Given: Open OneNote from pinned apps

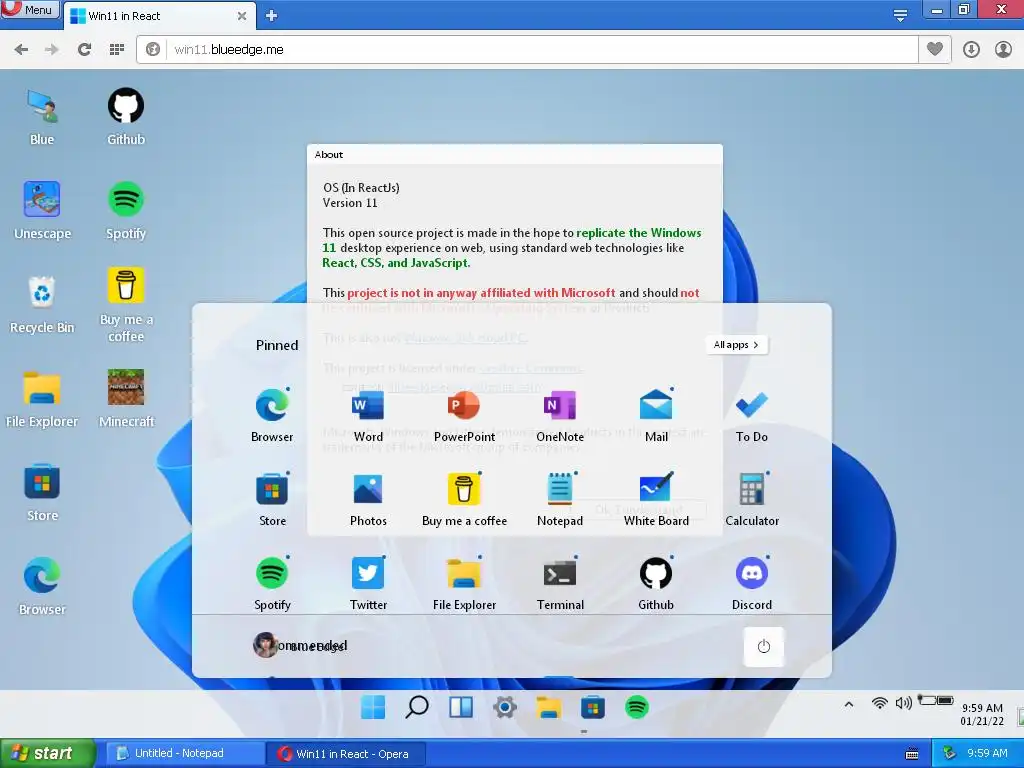Looking at the screenshot, I should click(x=560, y=415).
